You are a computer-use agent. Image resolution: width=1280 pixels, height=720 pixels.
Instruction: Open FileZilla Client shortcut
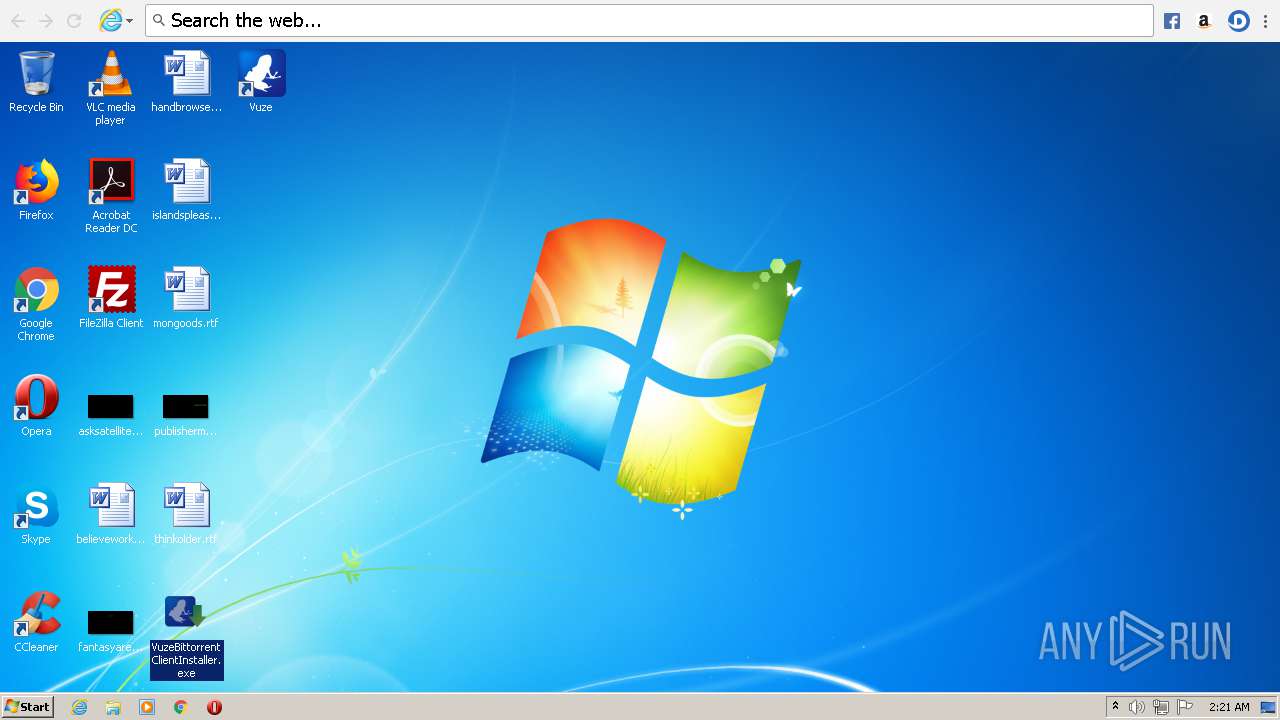110,298
